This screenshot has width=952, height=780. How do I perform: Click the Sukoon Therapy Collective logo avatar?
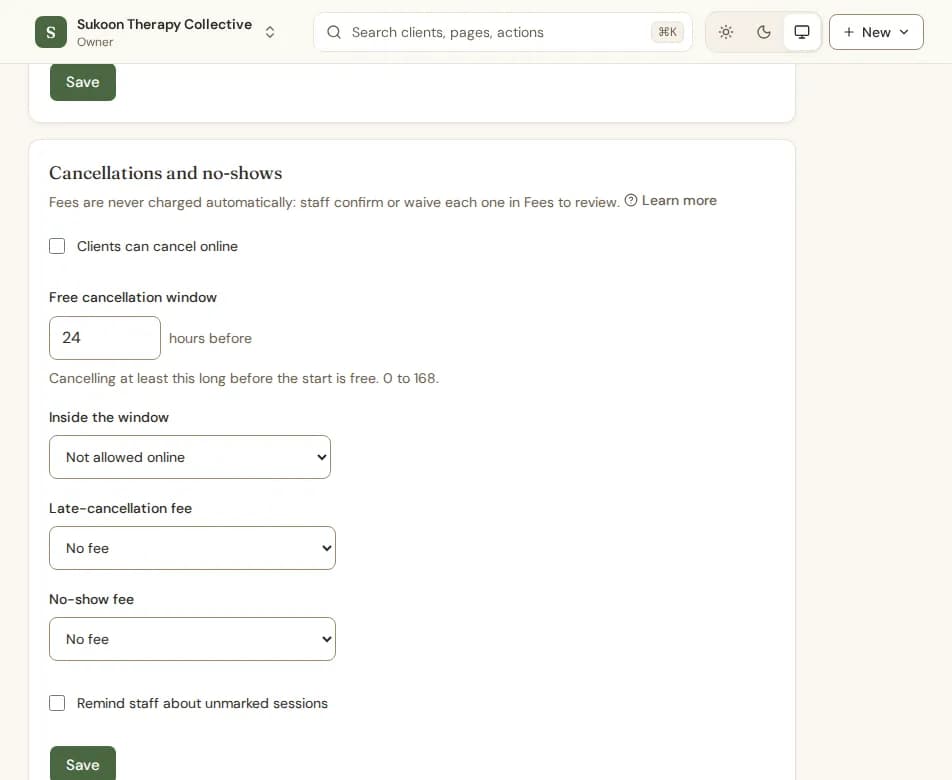51,32
